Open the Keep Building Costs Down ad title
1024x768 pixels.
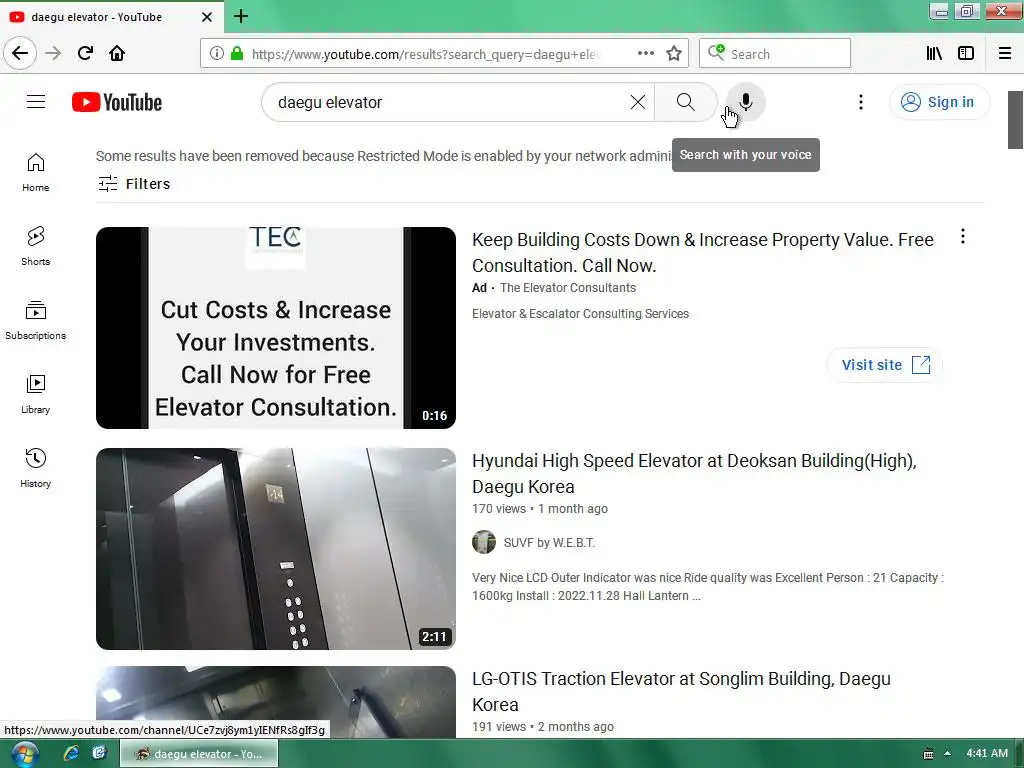703,253
